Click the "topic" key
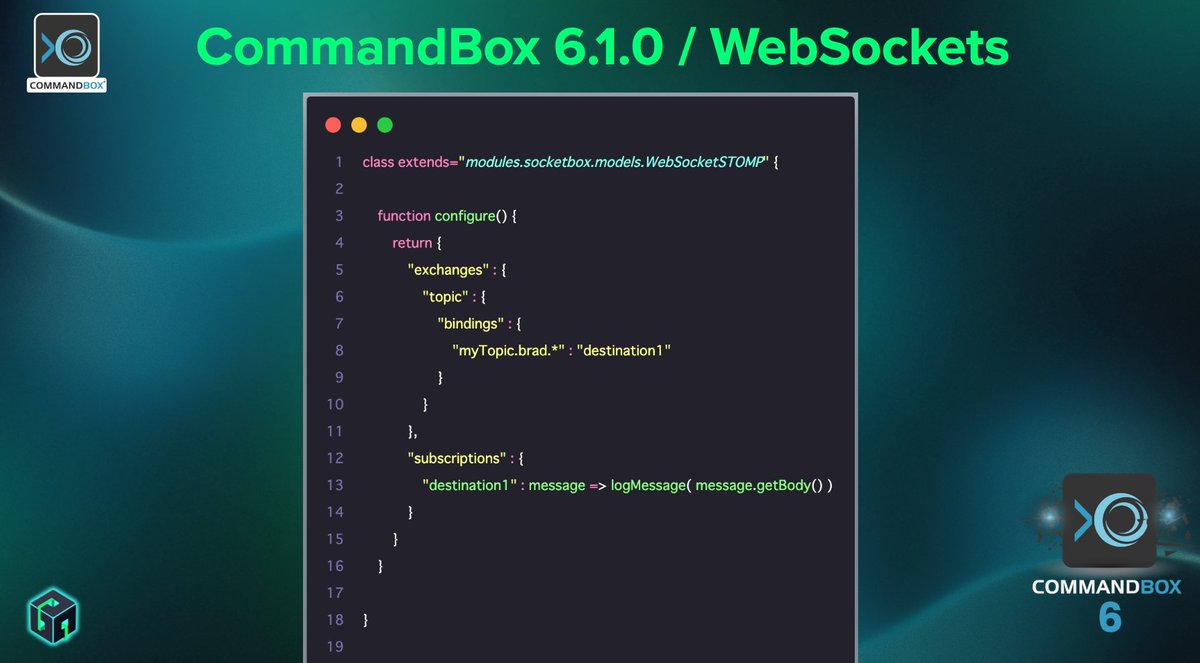This screenshot has width=1200, height=663. coord(447,297)
